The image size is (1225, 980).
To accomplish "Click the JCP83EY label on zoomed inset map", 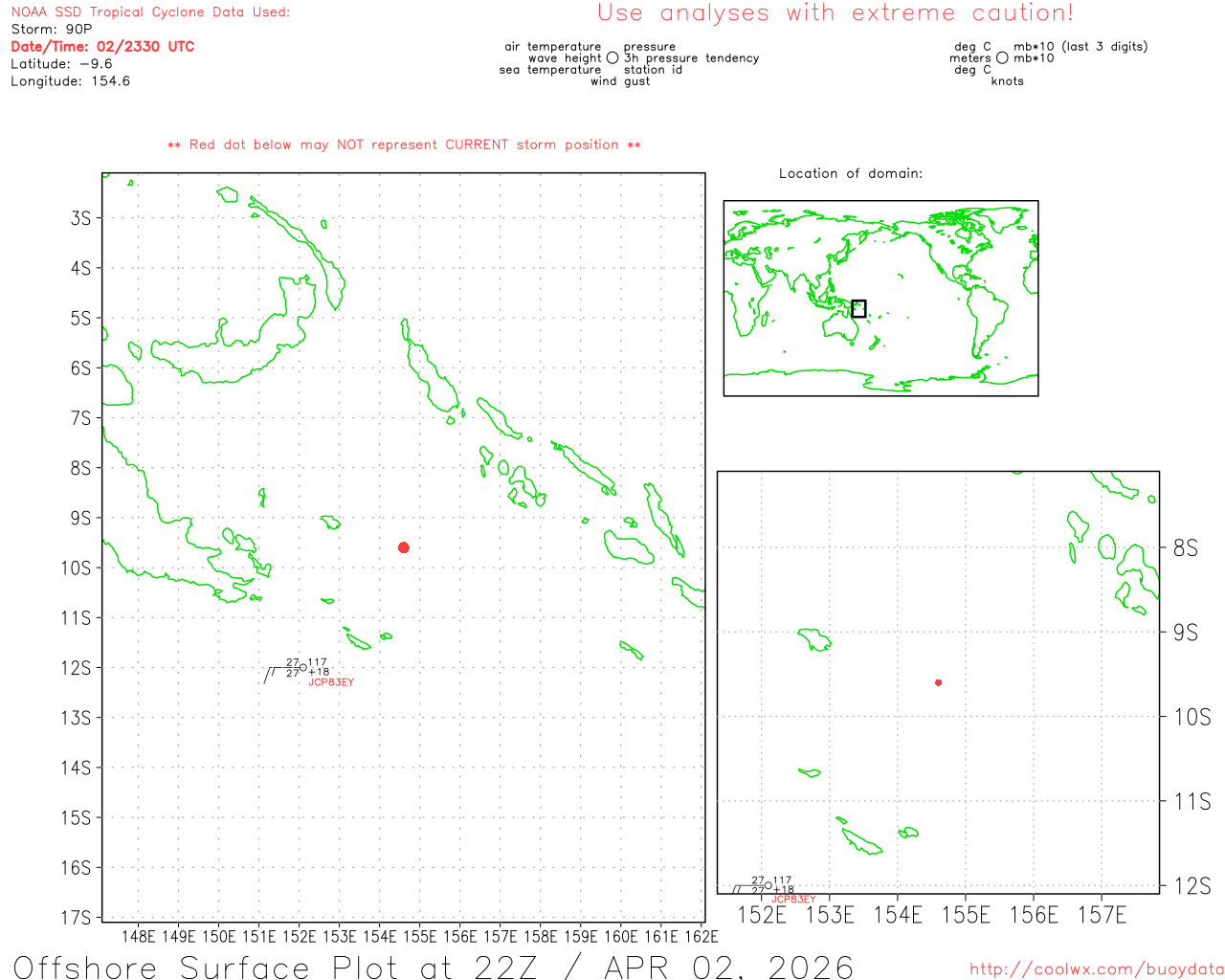I will point(793,900).
